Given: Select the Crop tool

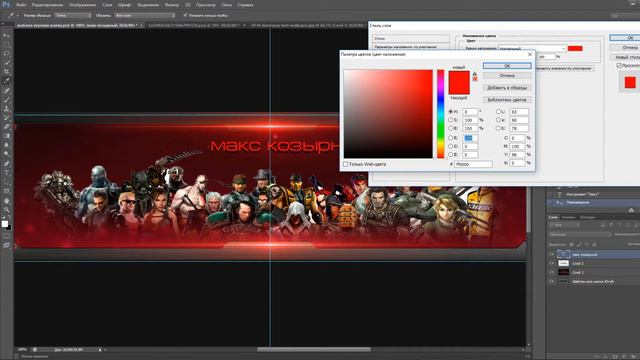Looking at the screenshot, I should pyautogui.click(x=6, y=71).
